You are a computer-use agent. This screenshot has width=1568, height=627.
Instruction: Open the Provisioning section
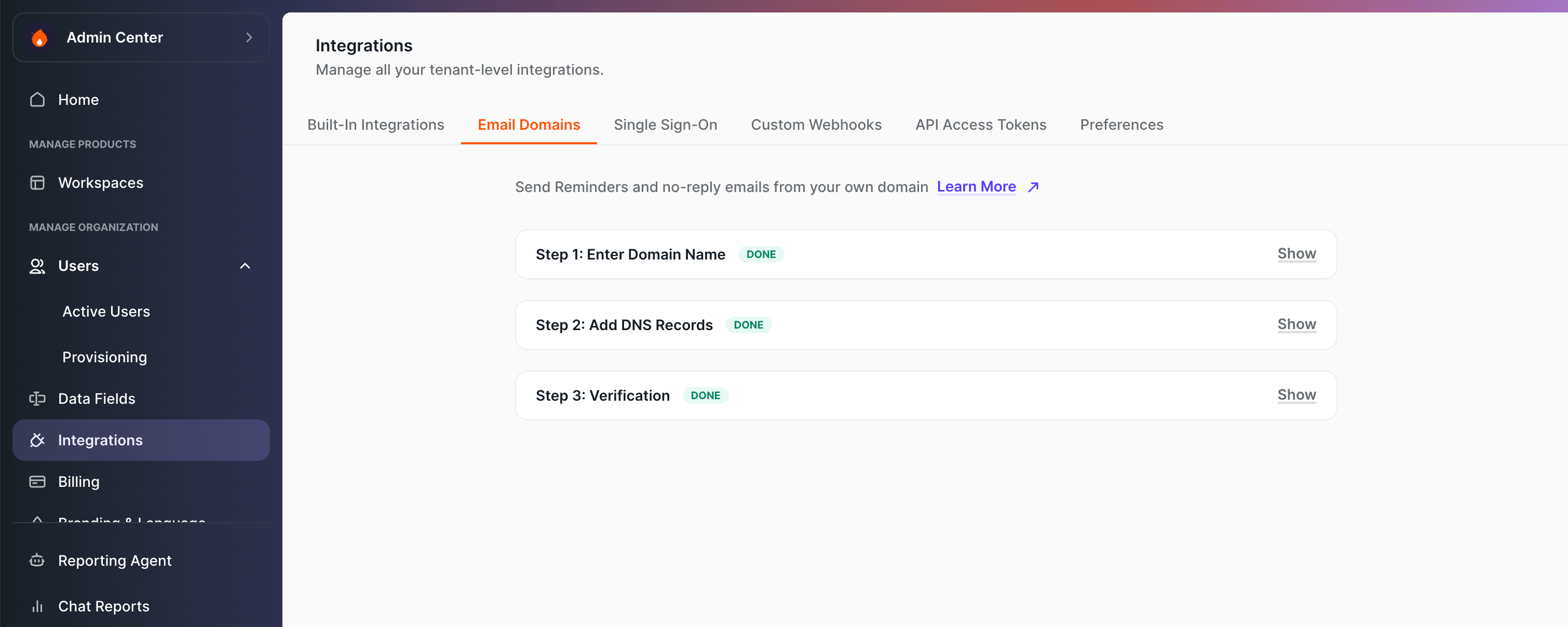[x=105, y=357]
